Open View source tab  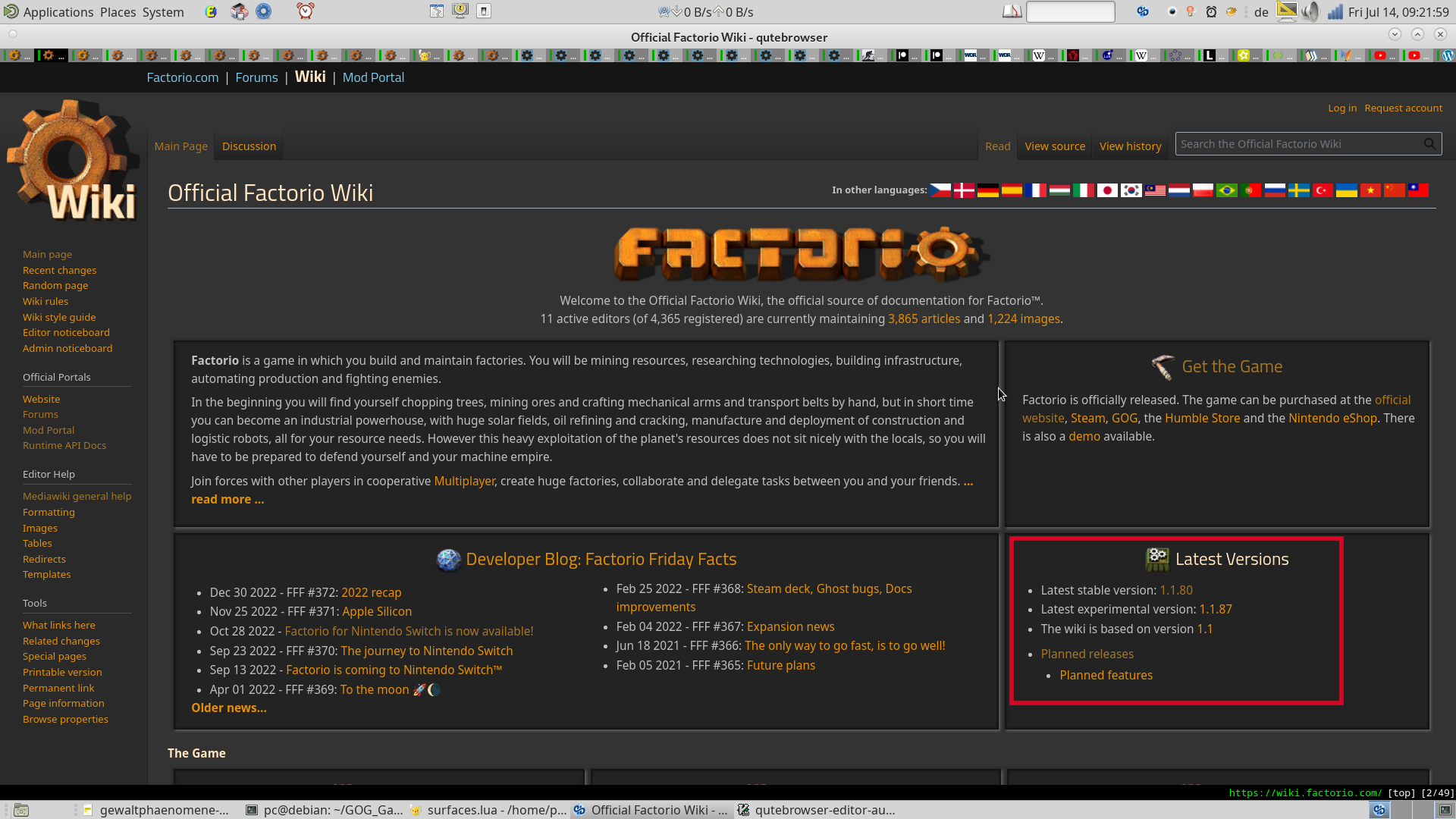1055,146
